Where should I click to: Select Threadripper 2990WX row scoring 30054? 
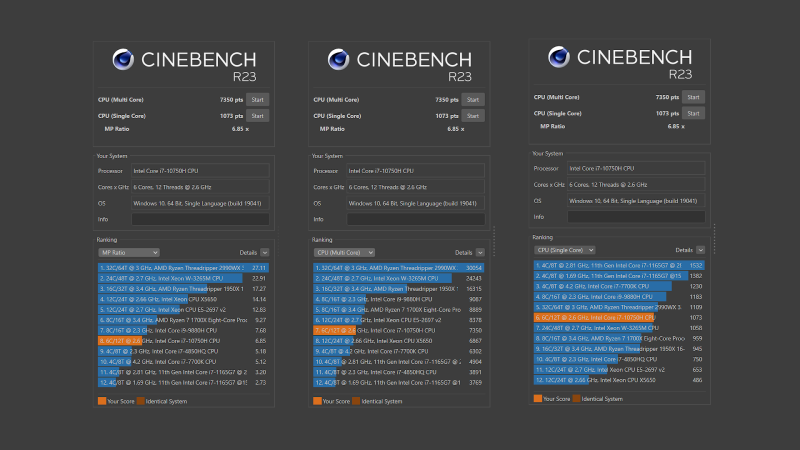pos(398,268)
